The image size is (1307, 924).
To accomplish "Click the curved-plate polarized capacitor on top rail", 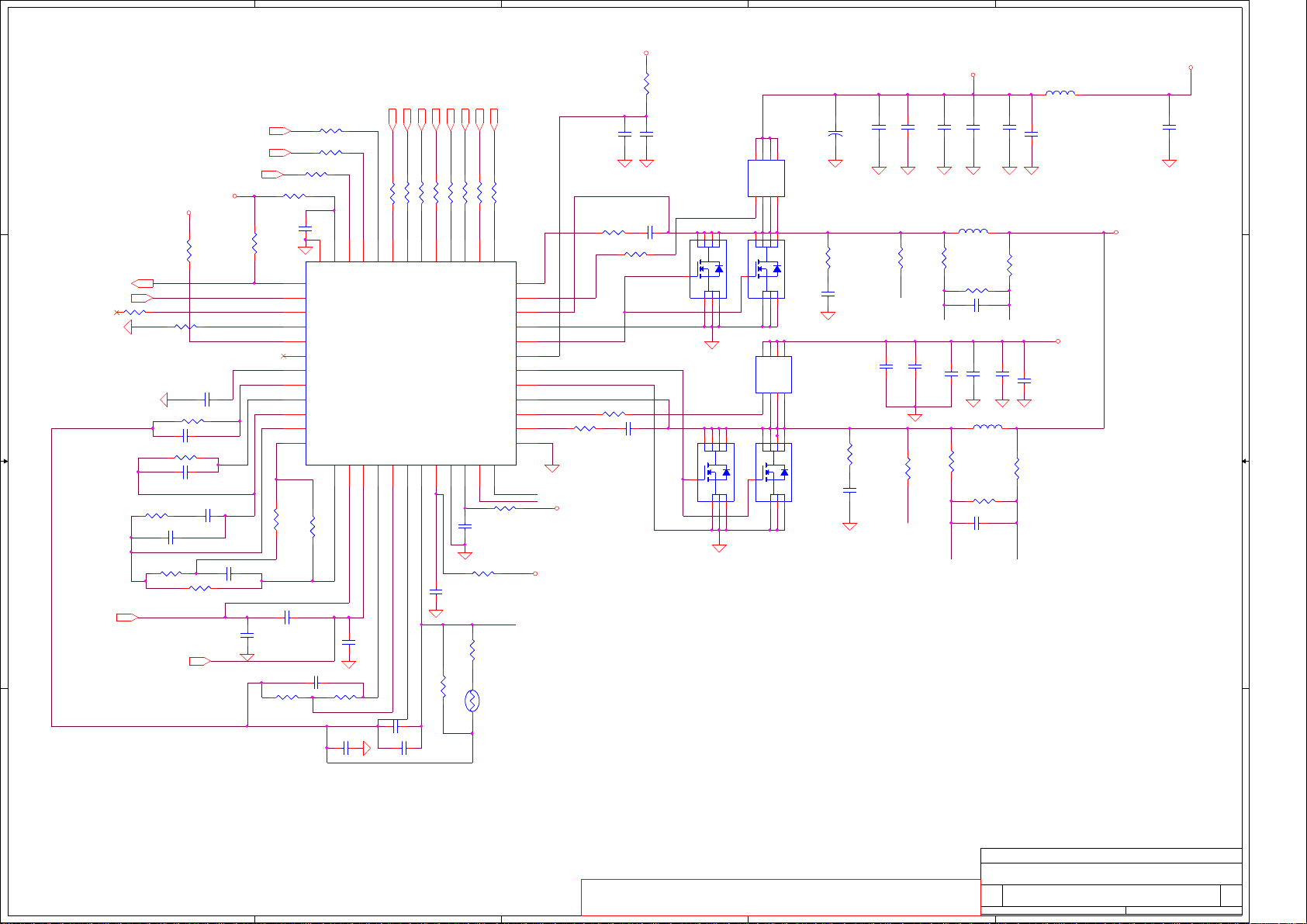I will pyautogui.click(x=835, y=135).
